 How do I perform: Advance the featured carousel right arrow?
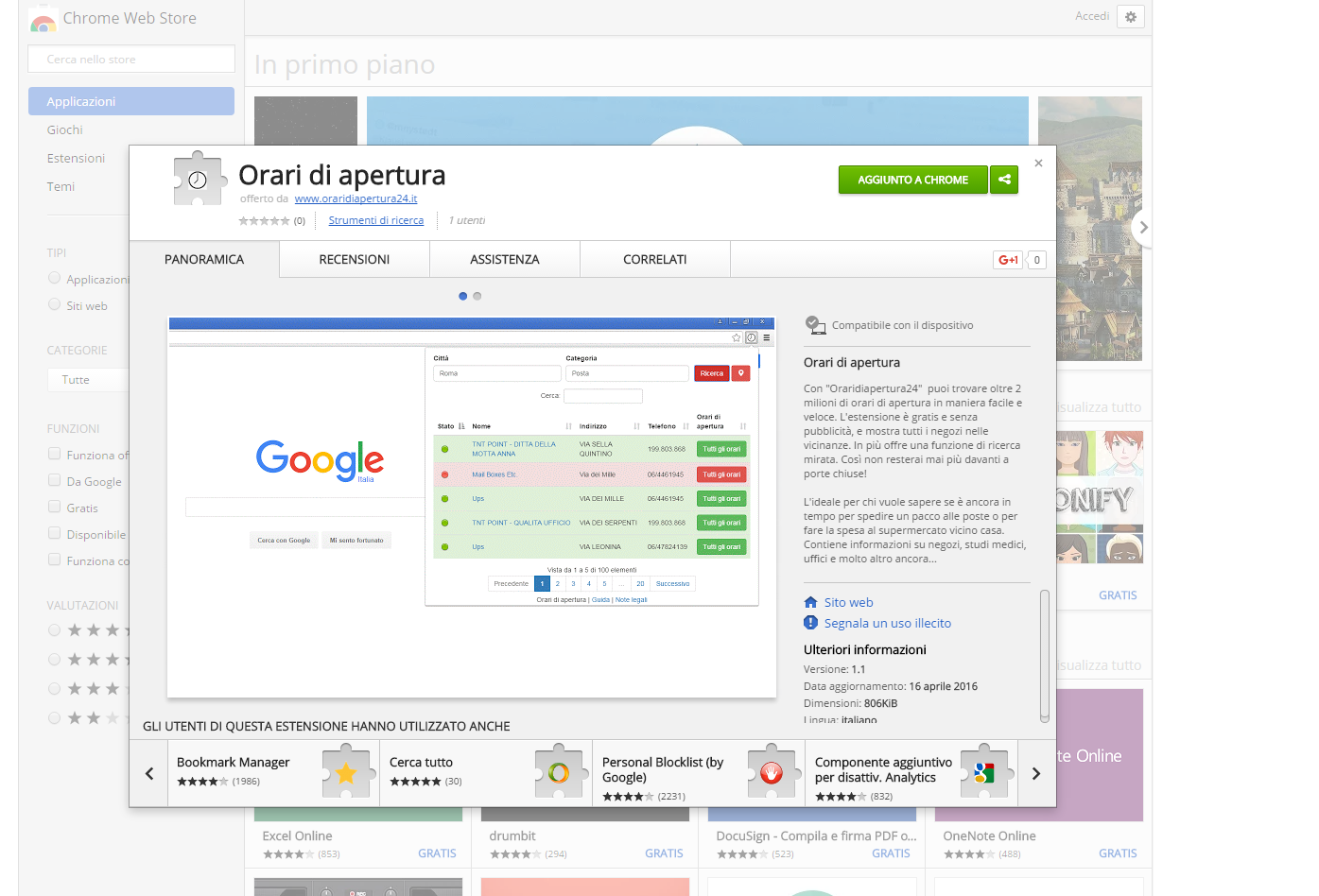pyautogui.click(x=1142, y=228)
